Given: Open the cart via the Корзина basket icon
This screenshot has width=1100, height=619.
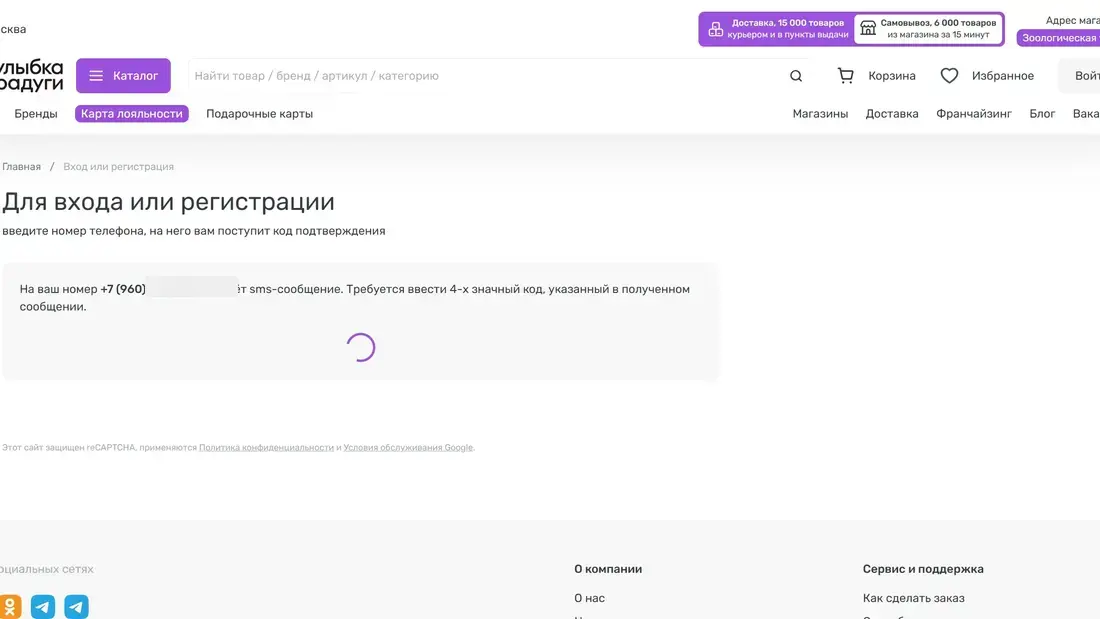Looking at the screenshot, I should click(845, 74).
